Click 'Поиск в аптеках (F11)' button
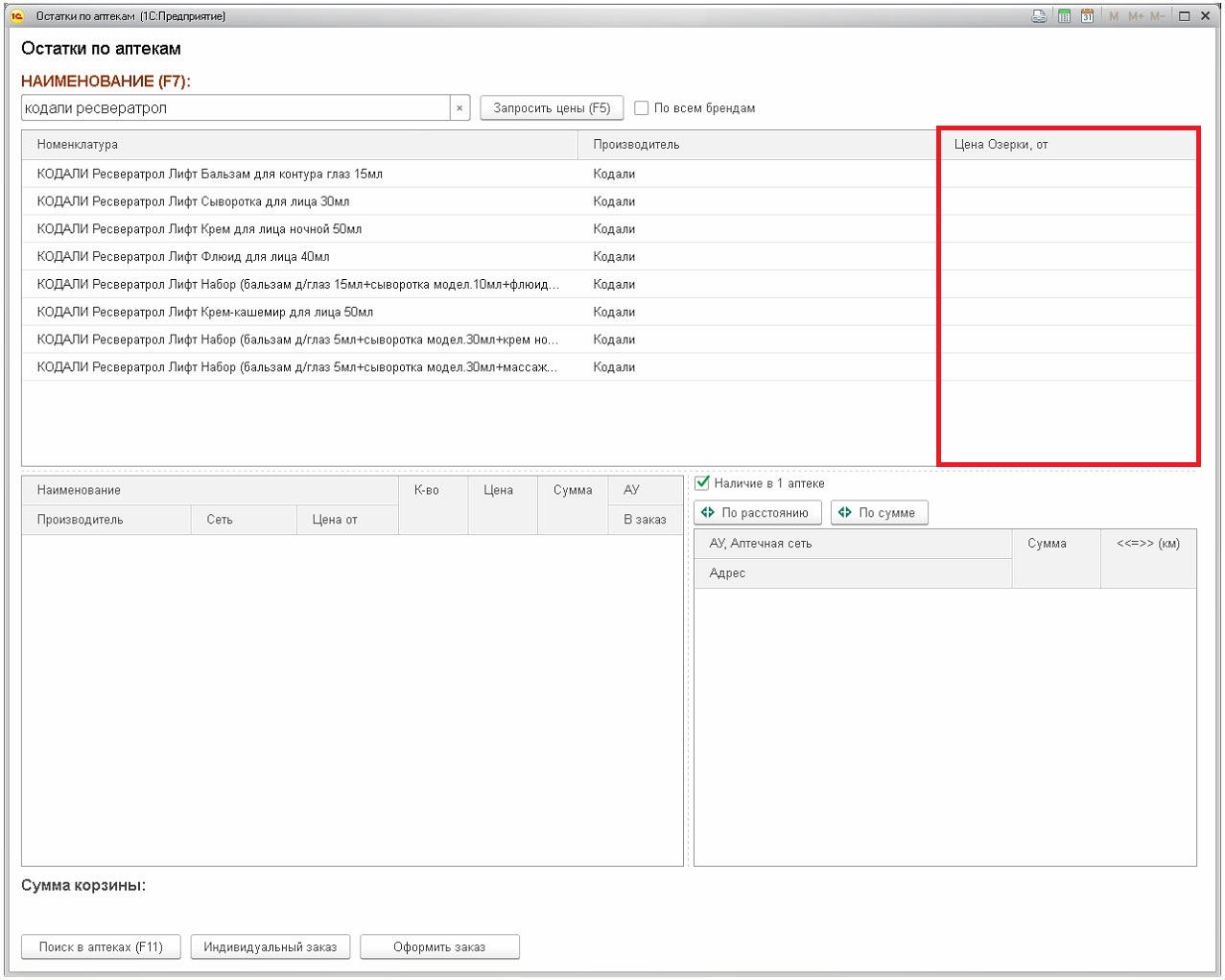 [101, 947]
